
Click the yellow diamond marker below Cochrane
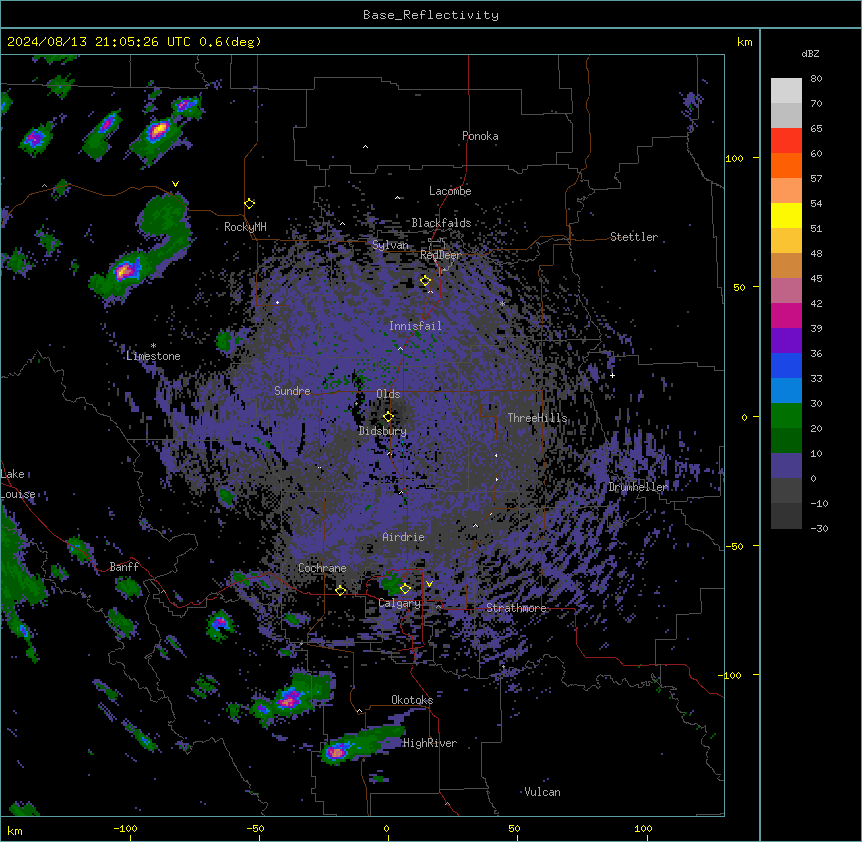(x=340, y=591)
